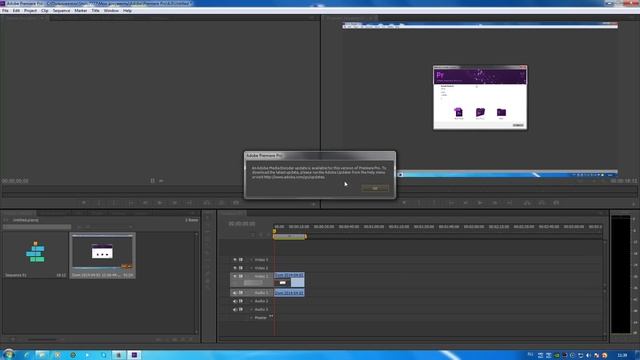
Task: Adjust the Project panel thumbnail zoom slider
Action: pyautogui.click(x=43, y=339)
